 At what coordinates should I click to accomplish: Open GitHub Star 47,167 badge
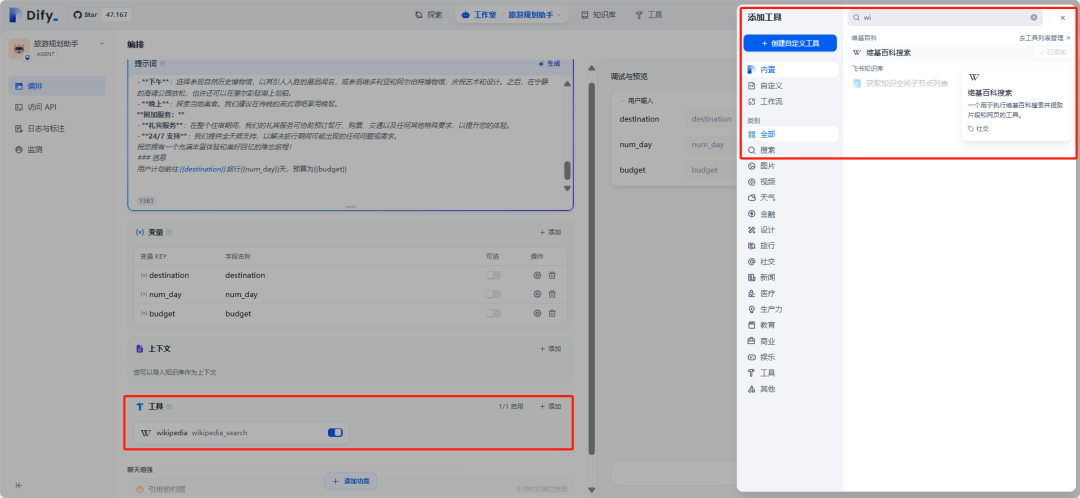[103, 14]
